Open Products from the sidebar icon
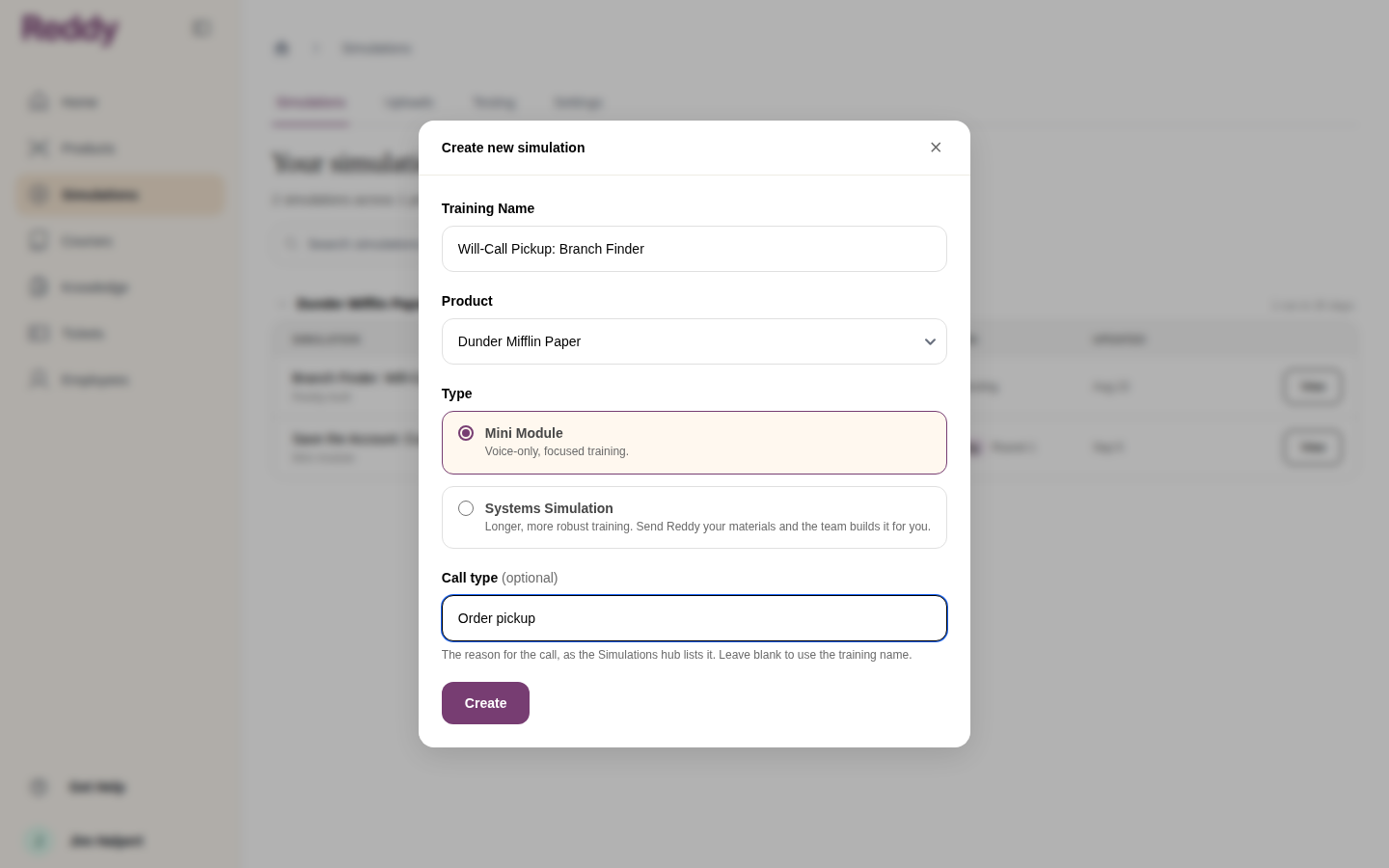This screenshot has height=868, width=1389. [x=39, y=148]
